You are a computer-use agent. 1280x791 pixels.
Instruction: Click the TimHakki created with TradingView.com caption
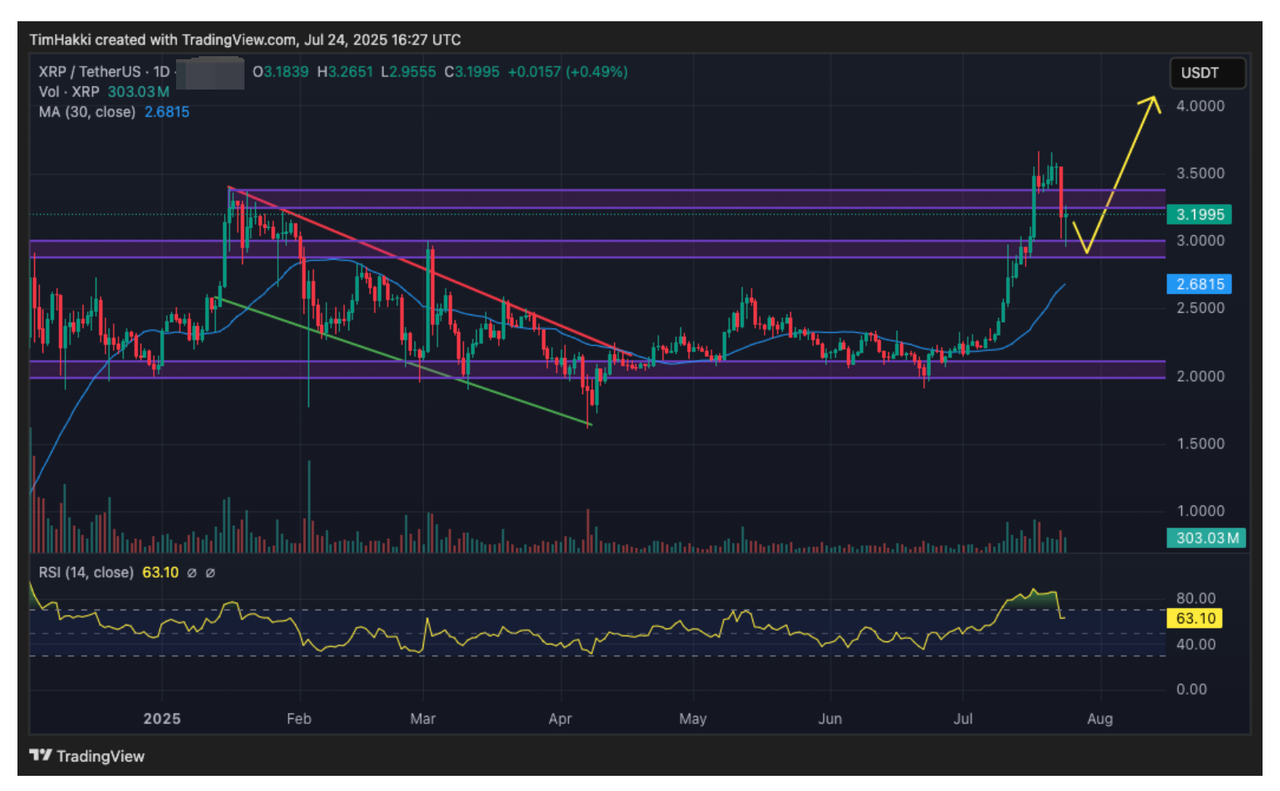pos(245,40)
